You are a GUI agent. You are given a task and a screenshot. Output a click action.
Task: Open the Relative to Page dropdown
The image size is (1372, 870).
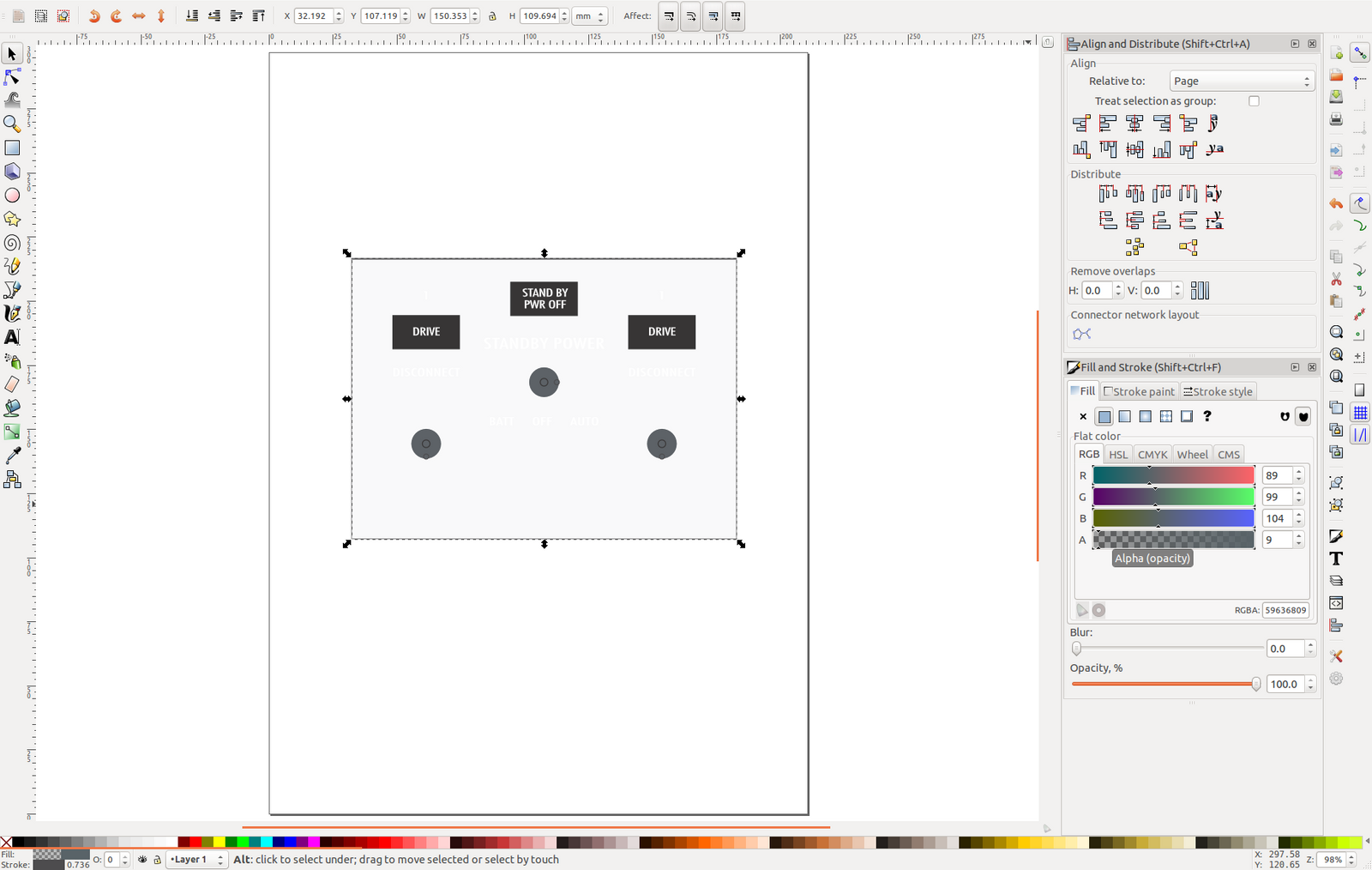tap(1241, 82)
